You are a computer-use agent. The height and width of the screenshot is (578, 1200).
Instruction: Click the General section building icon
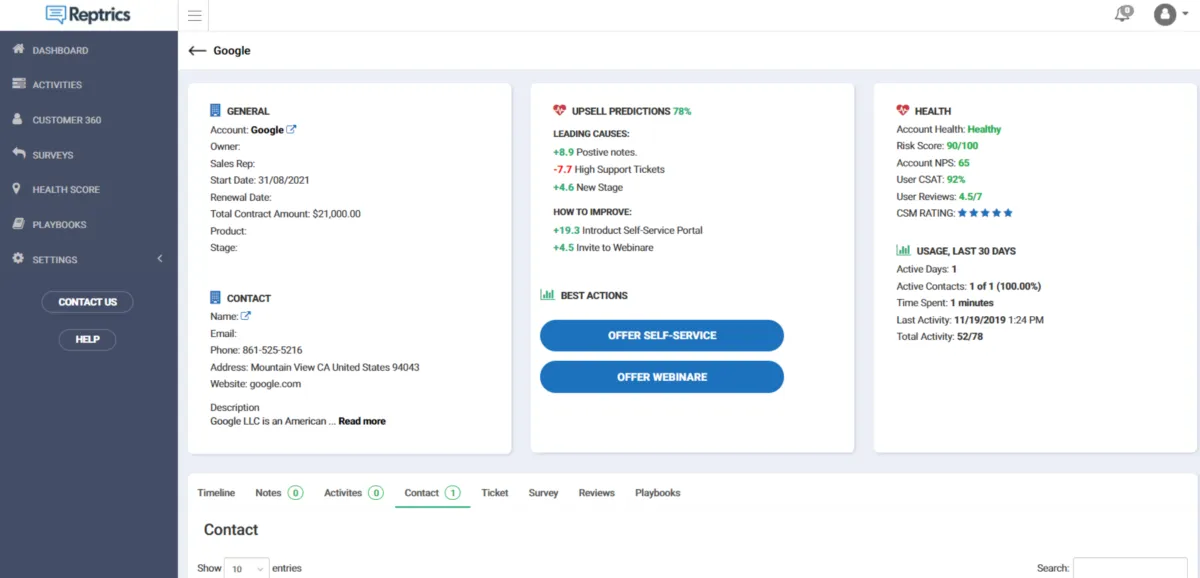point(215,110)
